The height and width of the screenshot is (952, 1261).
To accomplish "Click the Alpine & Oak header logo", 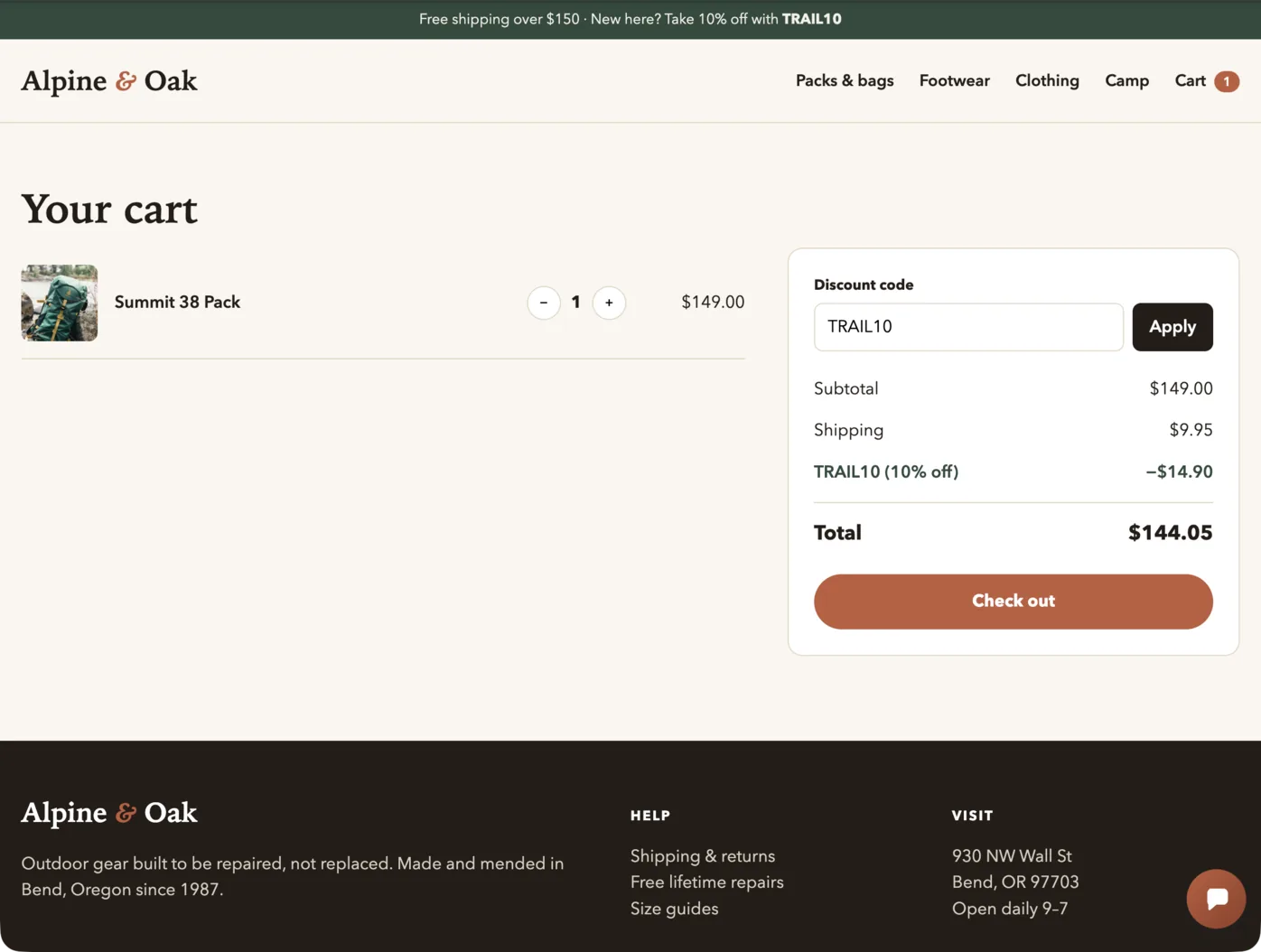I will tap(109, 80).
